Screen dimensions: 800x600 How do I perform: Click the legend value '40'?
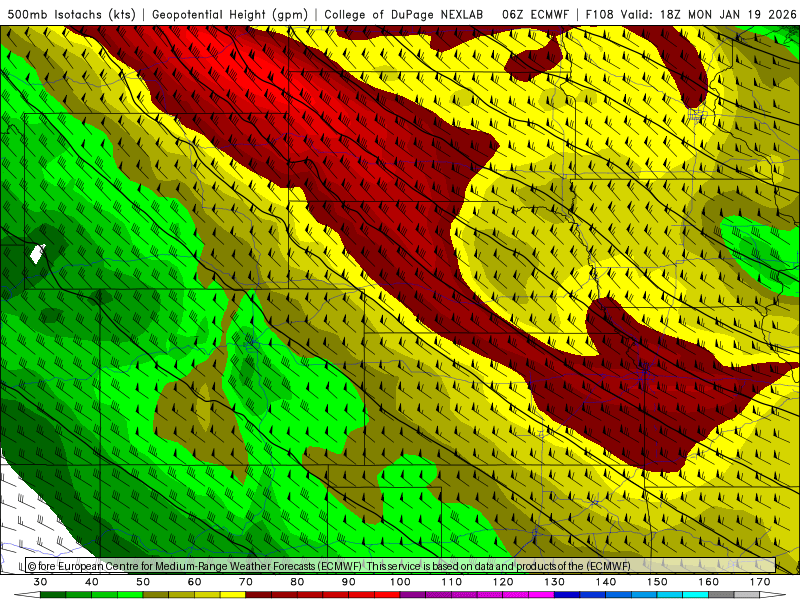click(x=92, y=582)
